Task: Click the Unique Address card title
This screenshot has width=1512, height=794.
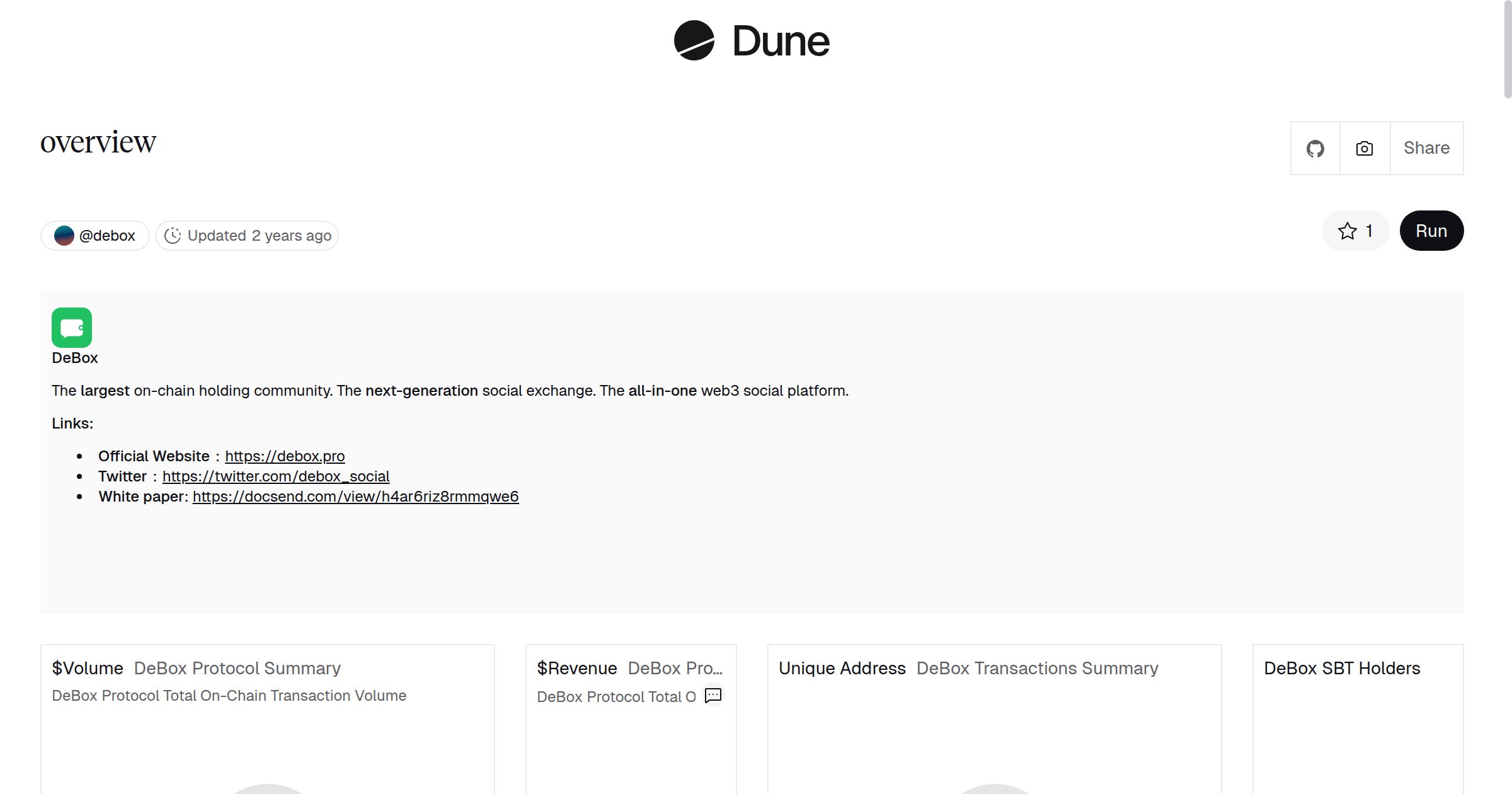Action: click(x=842, y=668)
